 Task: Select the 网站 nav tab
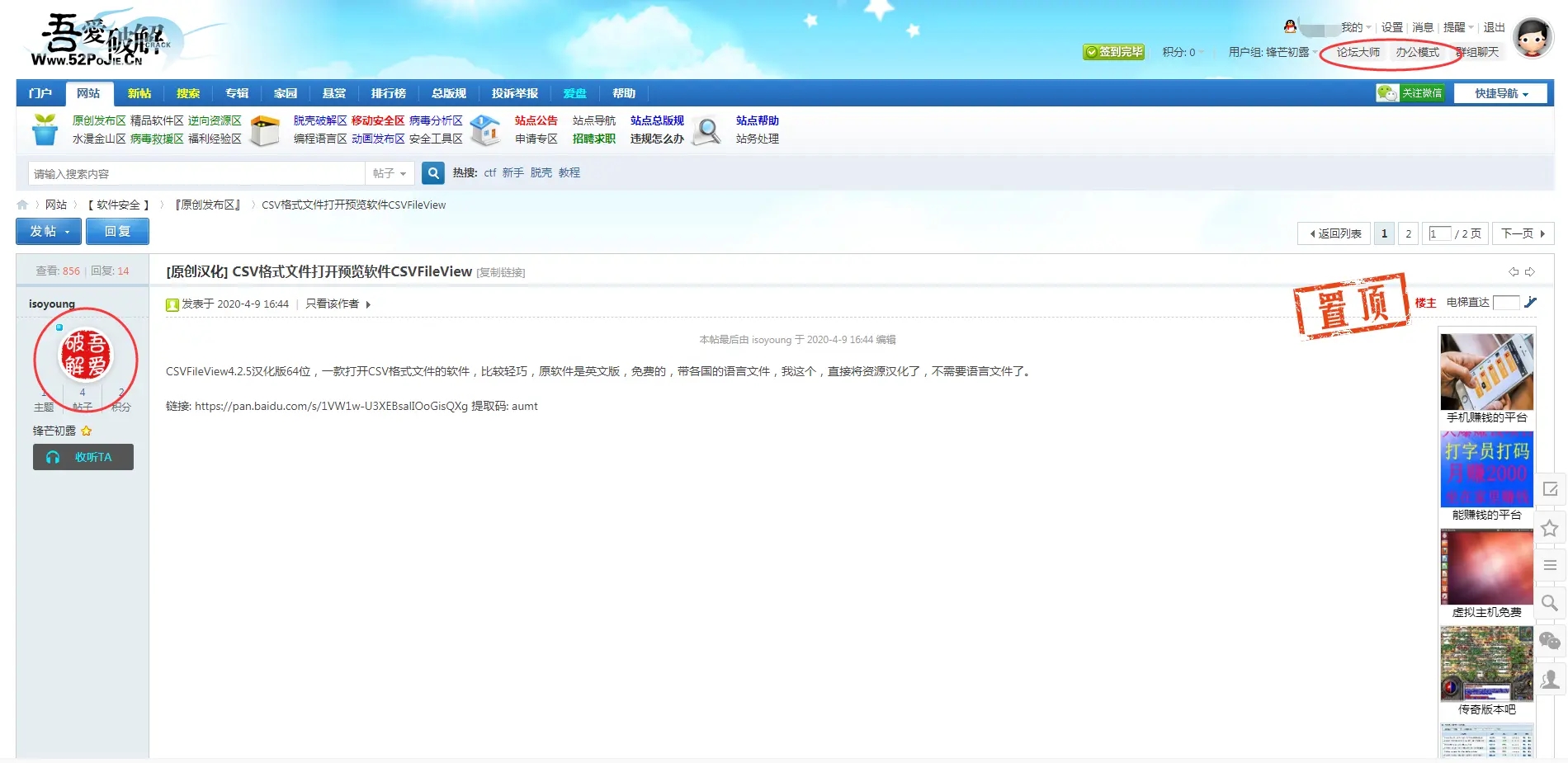pyautogui.click(x=88, y=93)
